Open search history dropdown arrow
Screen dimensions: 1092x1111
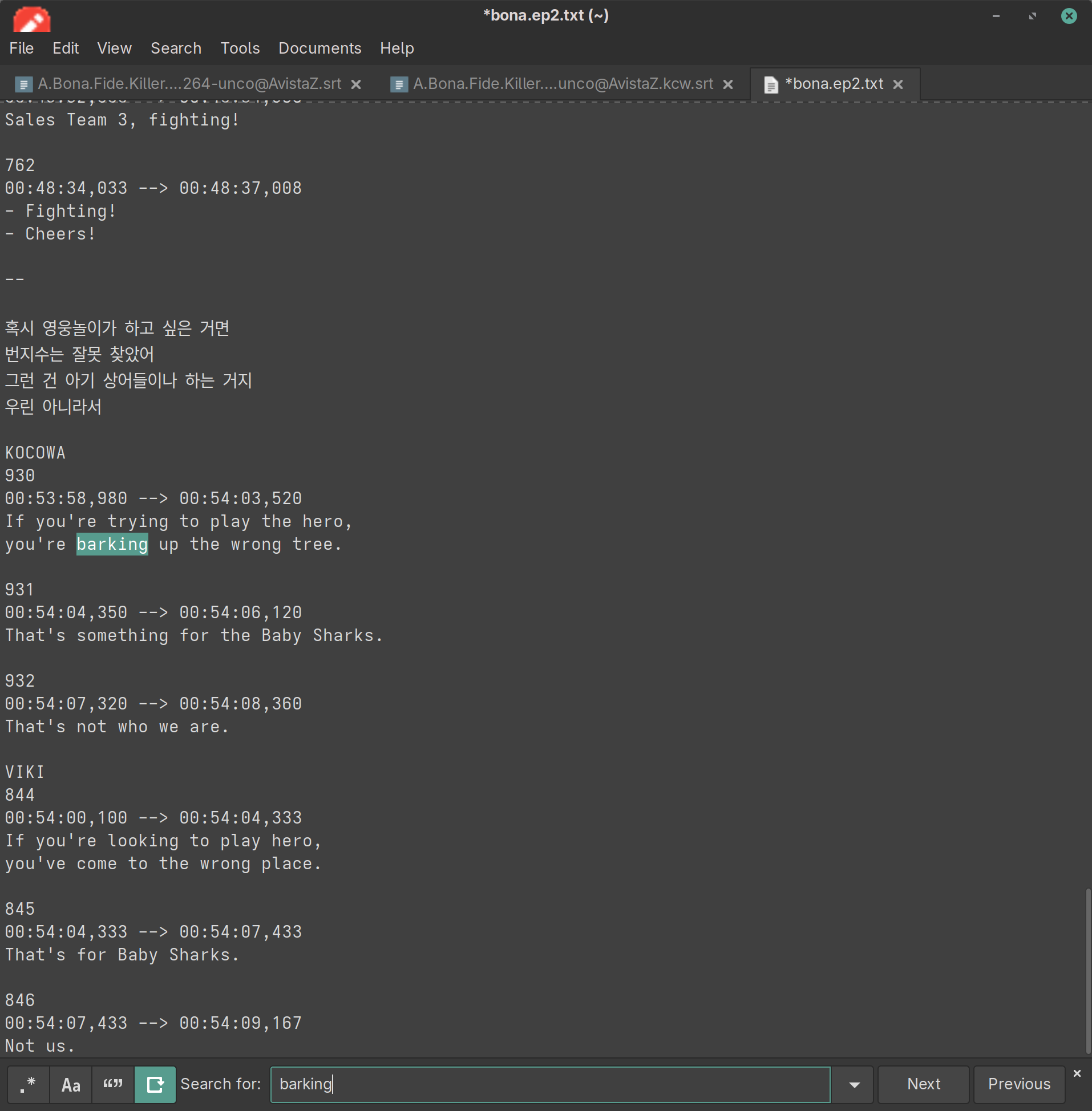pos(854,1084)
